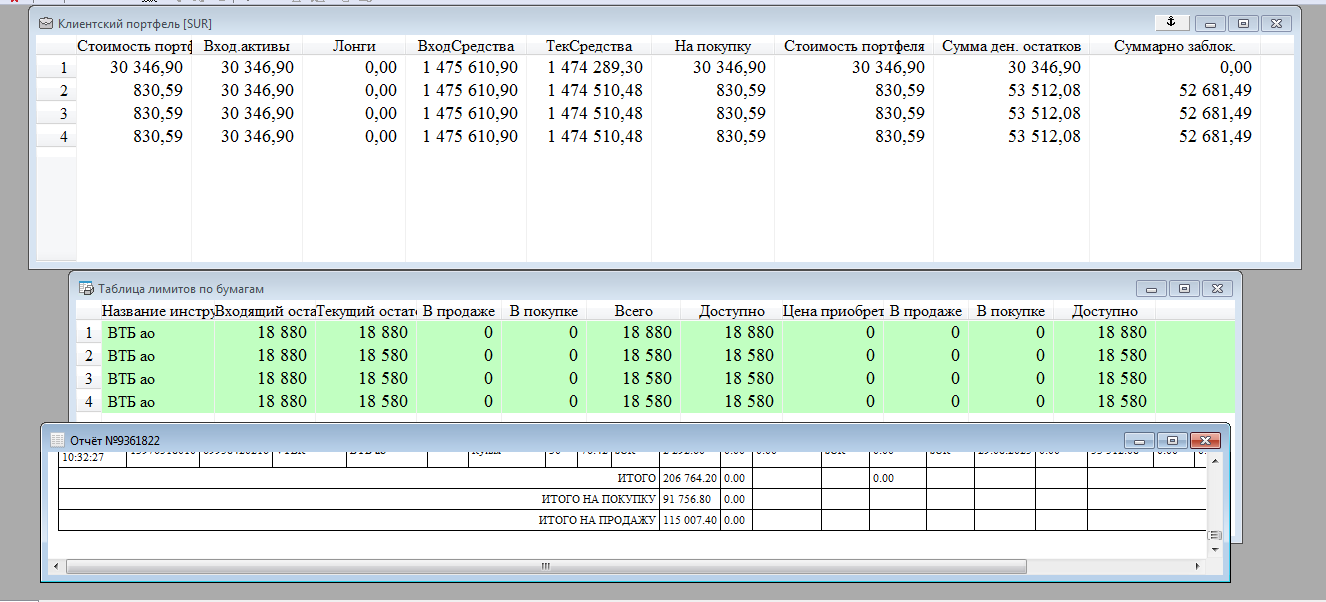The image size is (1326, 602).
Task: Click the report's horizontal scrollbar left arrow
Action: [x=58, y=566]
